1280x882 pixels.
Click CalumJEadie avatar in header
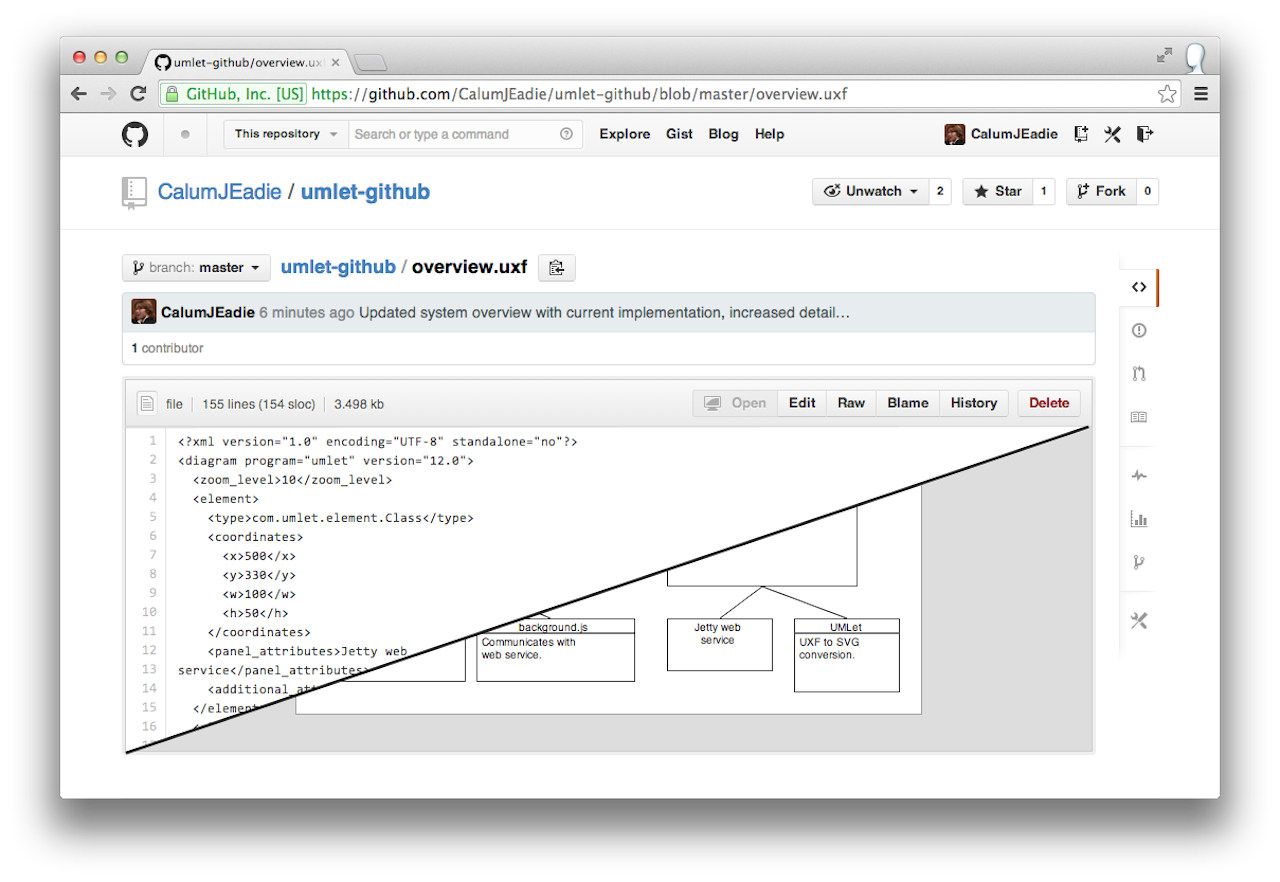tap(954, 134)
